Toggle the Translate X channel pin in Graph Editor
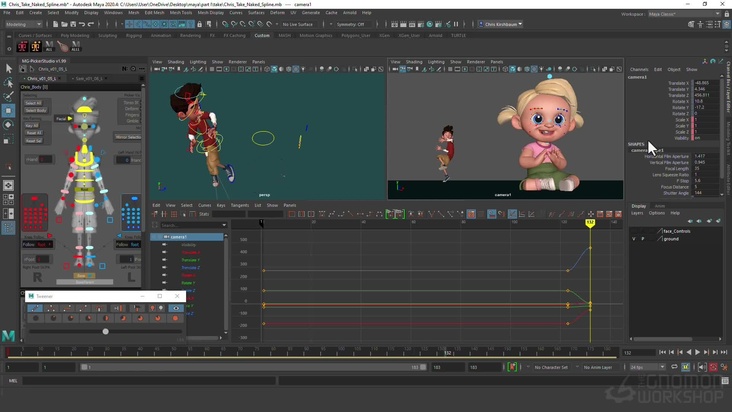 164,252
